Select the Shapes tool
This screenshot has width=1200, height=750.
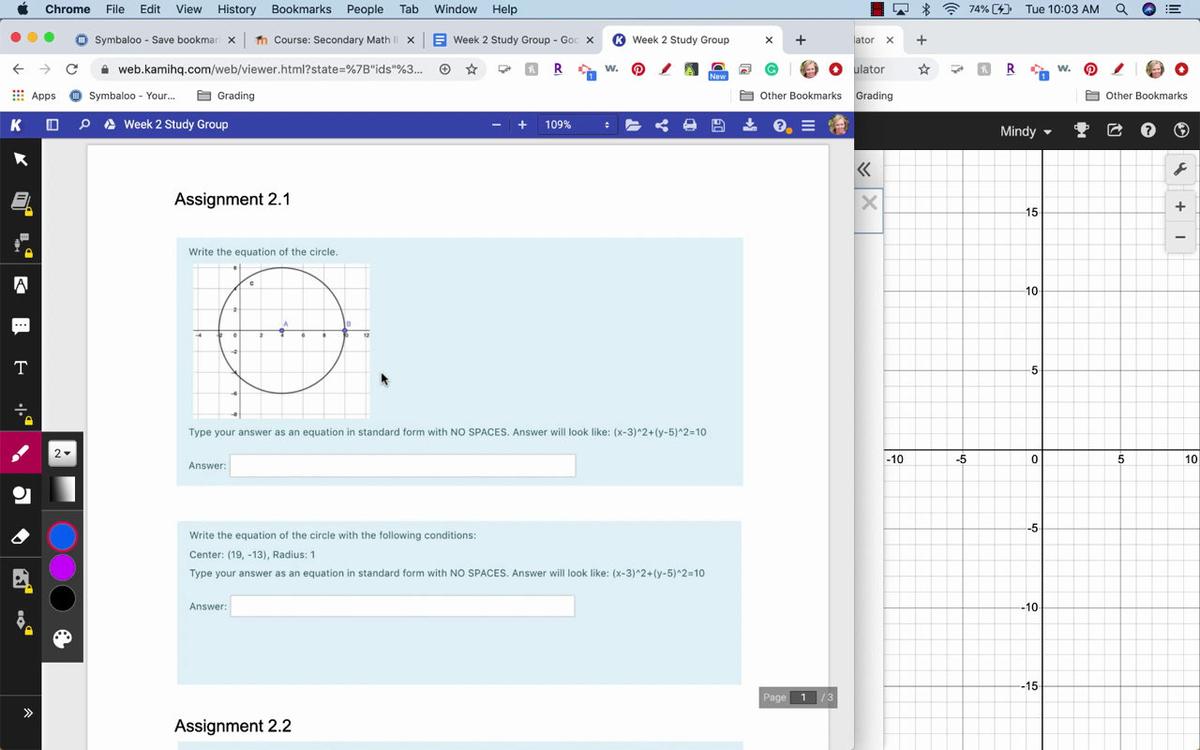pos(20,495)
